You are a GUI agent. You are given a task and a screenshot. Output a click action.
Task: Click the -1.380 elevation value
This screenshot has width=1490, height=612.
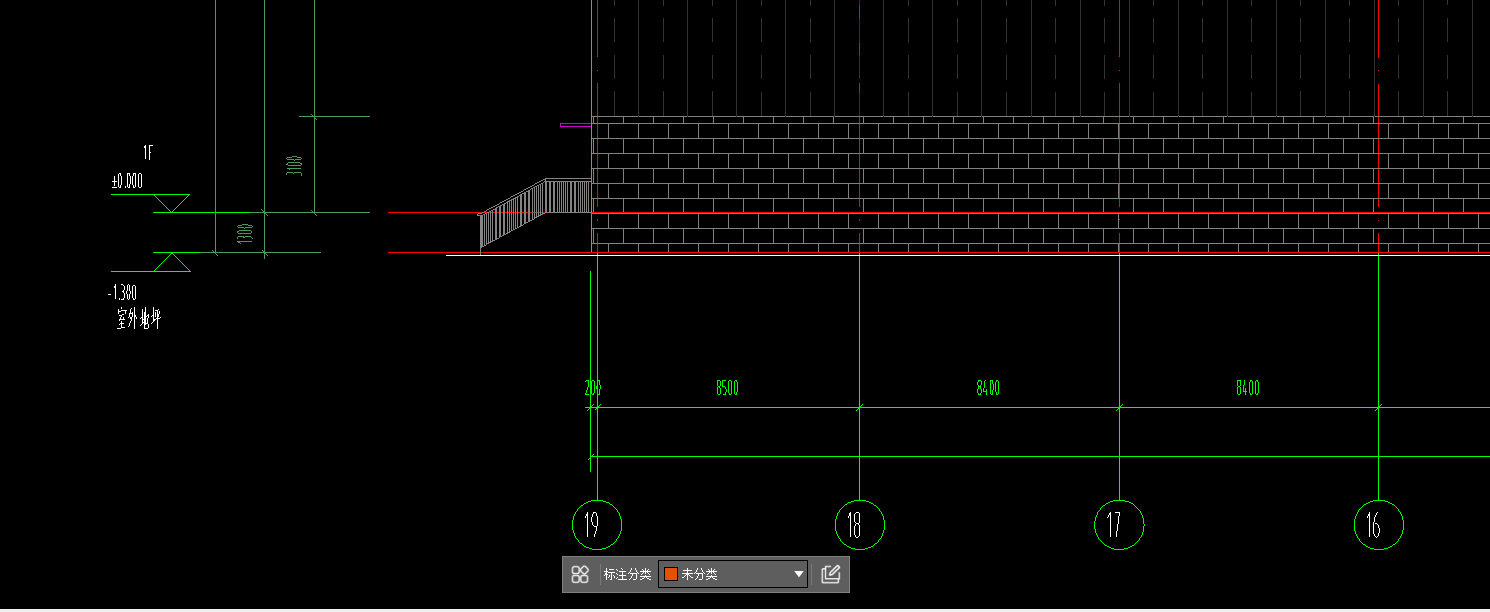click(122, 293)
